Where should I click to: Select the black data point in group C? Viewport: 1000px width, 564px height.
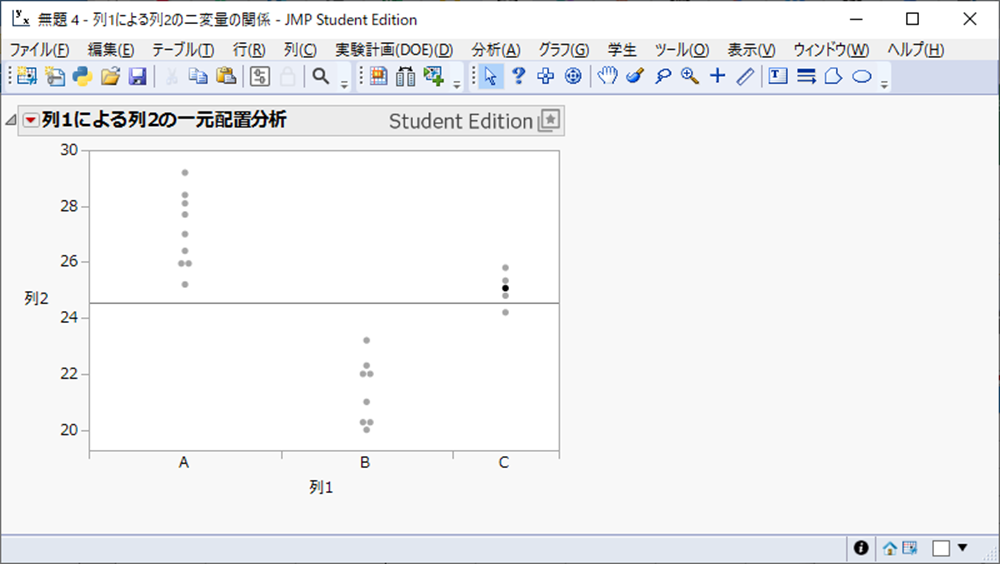tap(505, 288)
